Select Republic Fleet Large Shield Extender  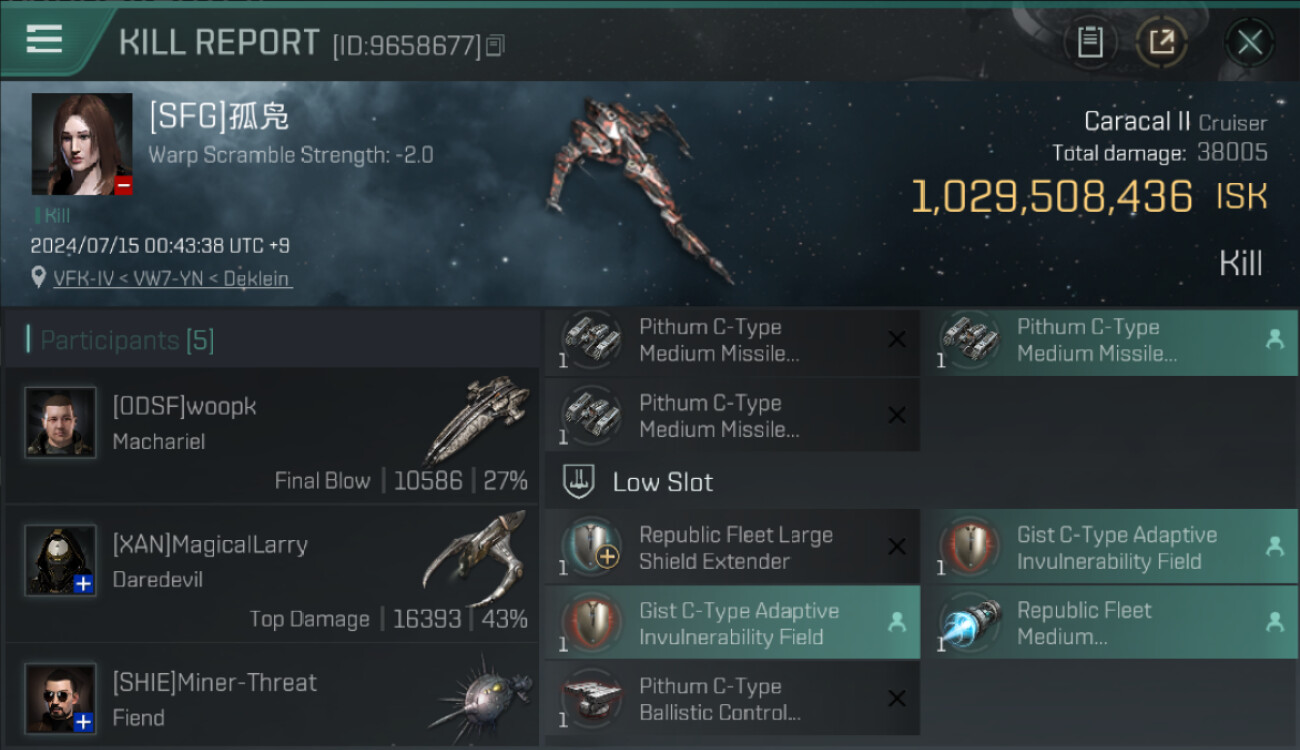(732, 547)
